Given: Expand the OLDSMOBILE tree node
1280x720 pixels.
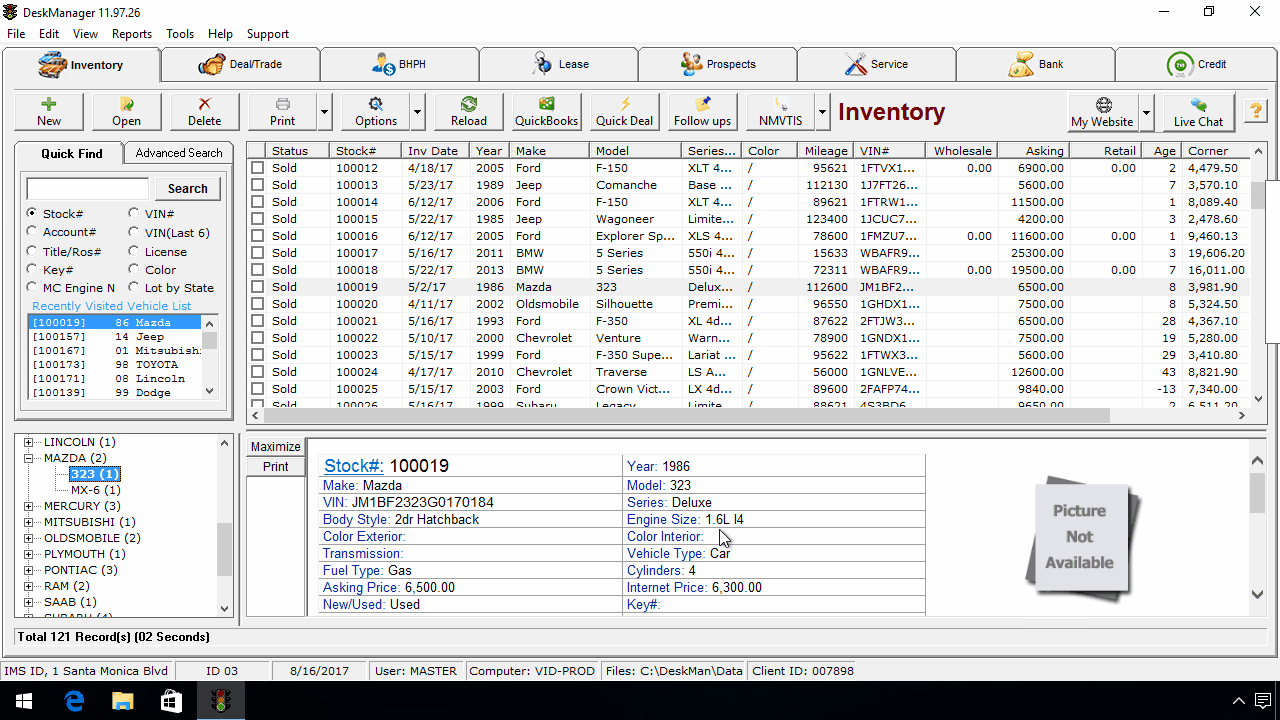Looking at the screenshot, I should pos(29,538).
